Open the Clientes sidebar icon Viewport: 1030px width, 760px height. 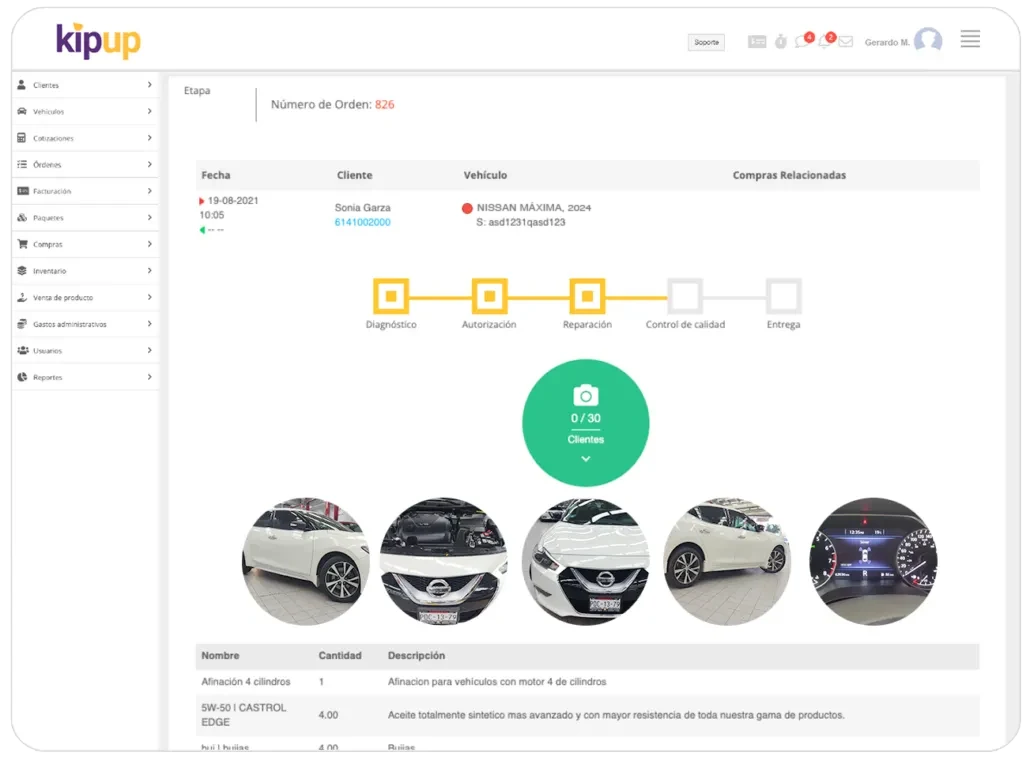tap(22, 85)
